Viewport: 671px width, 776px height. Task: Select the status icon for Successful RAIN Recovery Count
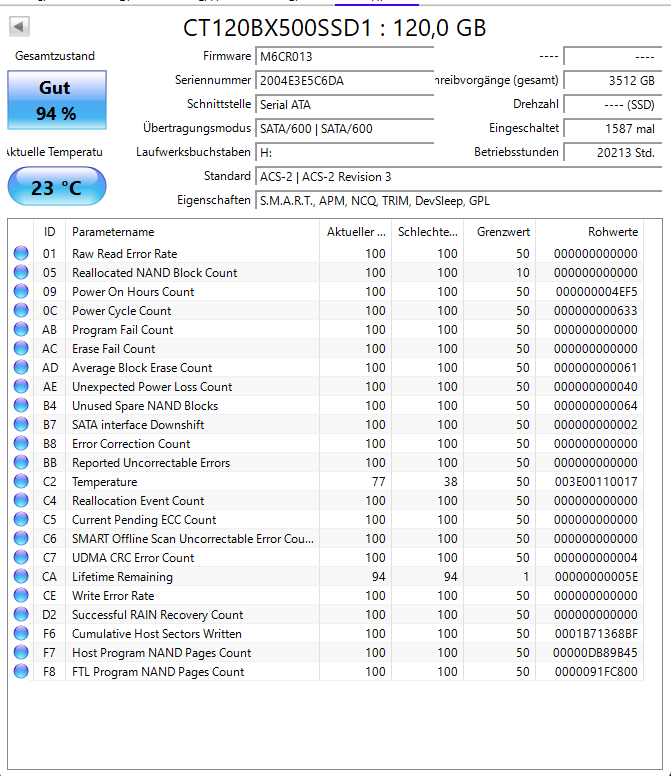pos(21,615)
